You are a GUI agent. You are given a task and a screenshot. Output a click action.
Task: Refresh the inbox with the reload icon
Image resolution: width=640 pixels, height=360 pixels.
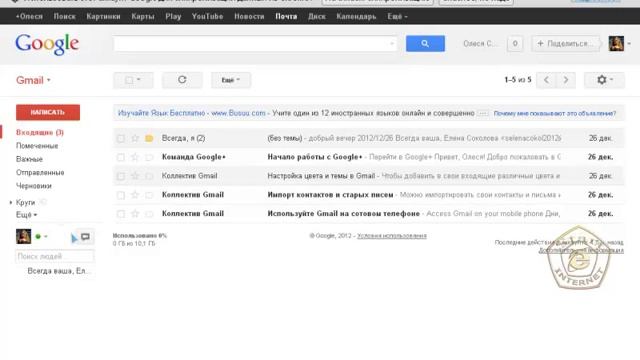click(x=182, y=80)
